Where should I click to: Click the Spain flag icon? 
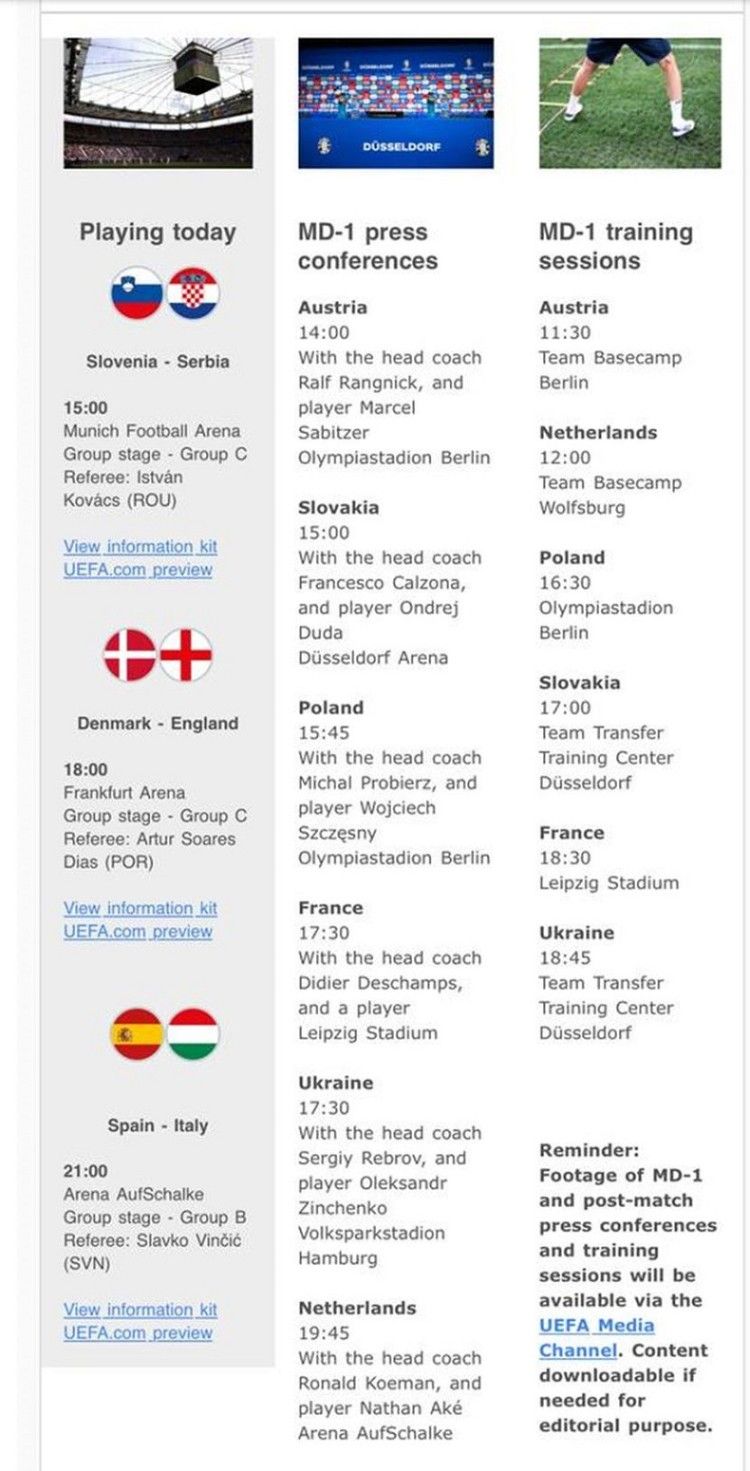pyautogui.click(x=137, y=1034)
